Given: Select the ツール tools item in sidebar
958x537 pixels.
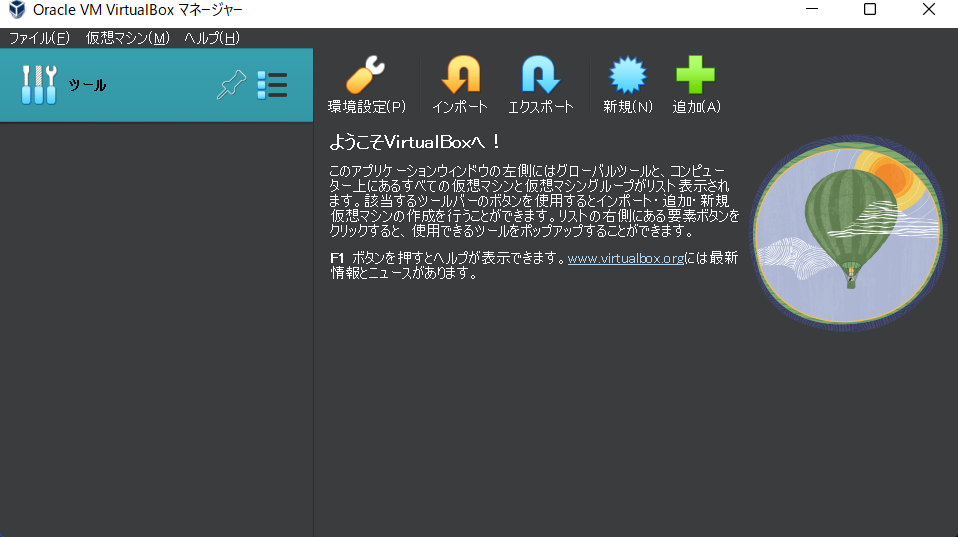Looking at the screenshot, I should pyautogui.click(x=156, y=85).
